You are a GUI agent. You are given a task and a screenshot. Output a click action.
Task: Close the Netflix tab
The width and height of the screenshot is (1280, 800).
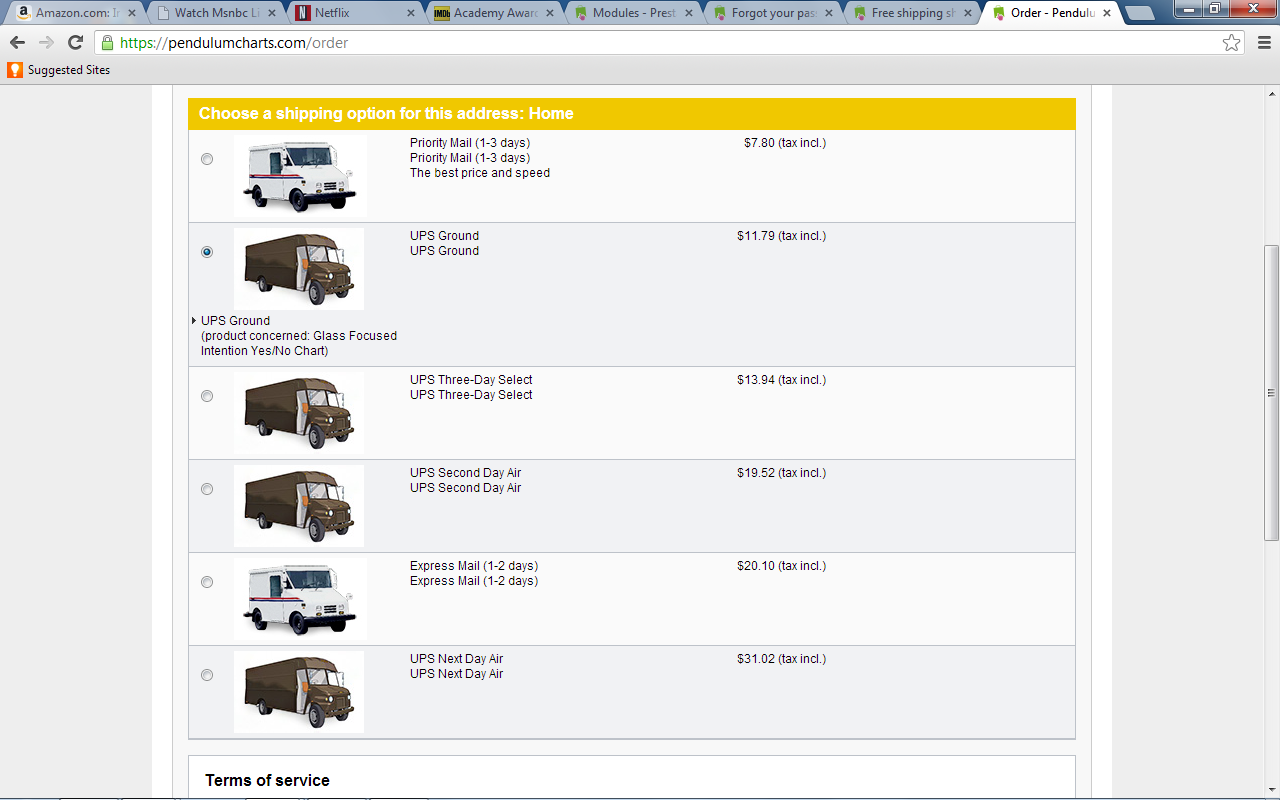click(x=409, y=14)
